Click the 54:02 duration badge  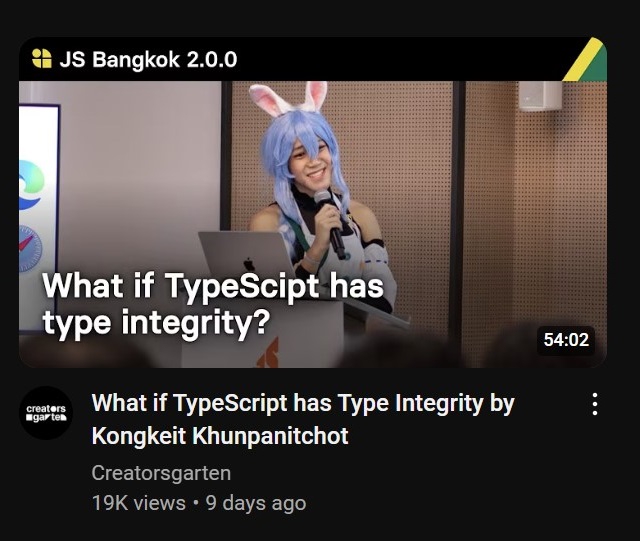(x=566, y=340)
